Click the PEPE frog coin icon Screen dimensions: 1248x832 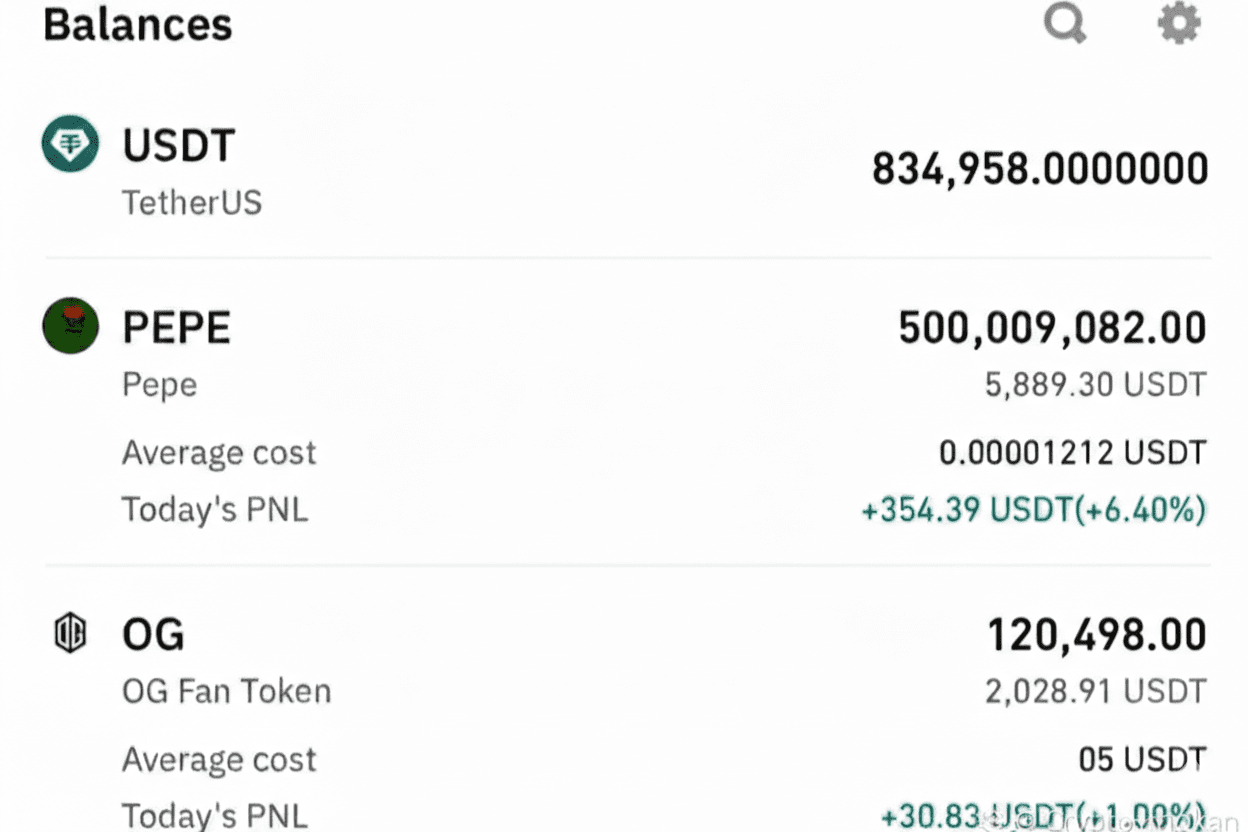tap(70, 326)
